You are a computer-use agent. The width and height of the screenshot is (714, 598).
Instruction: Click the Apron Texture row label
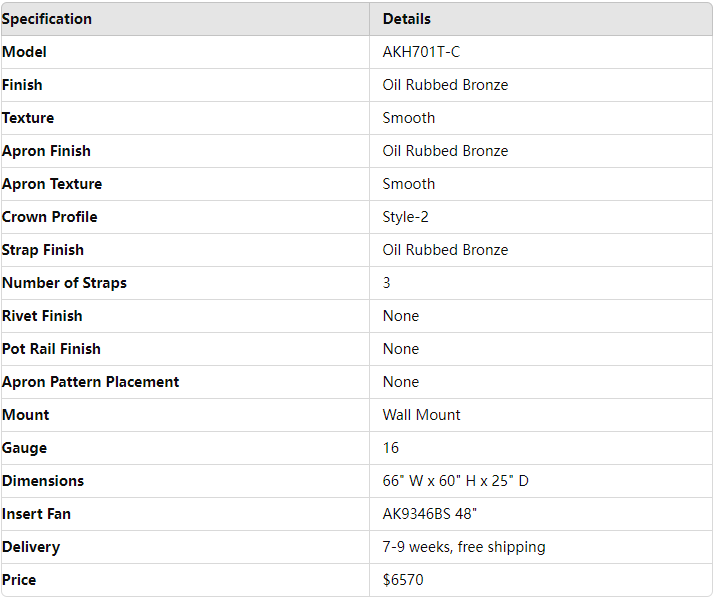(52, 184)
